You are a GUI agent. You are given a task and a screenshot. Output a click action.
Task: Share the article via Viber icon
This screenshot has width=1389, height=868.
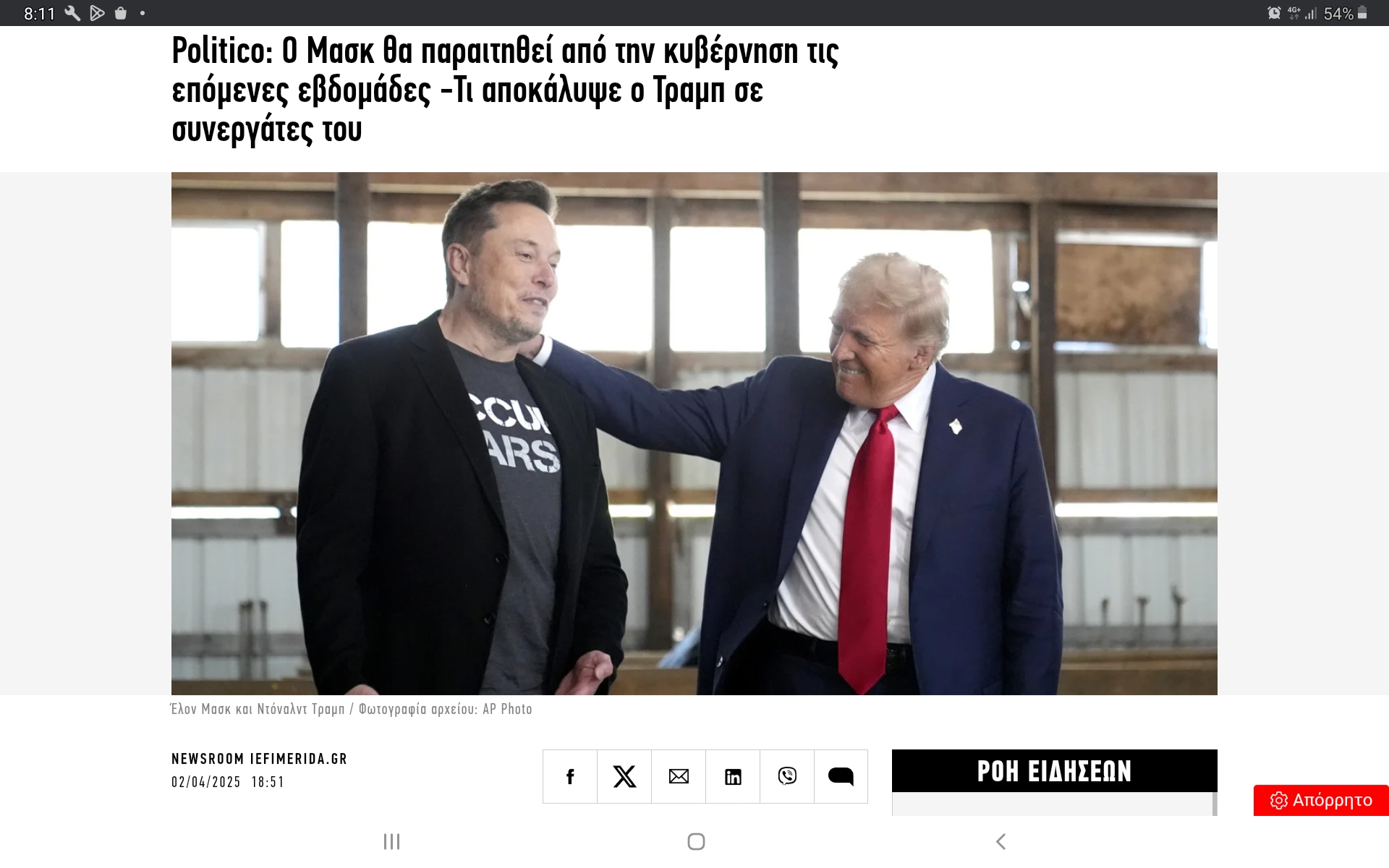(x=787, y=776)
